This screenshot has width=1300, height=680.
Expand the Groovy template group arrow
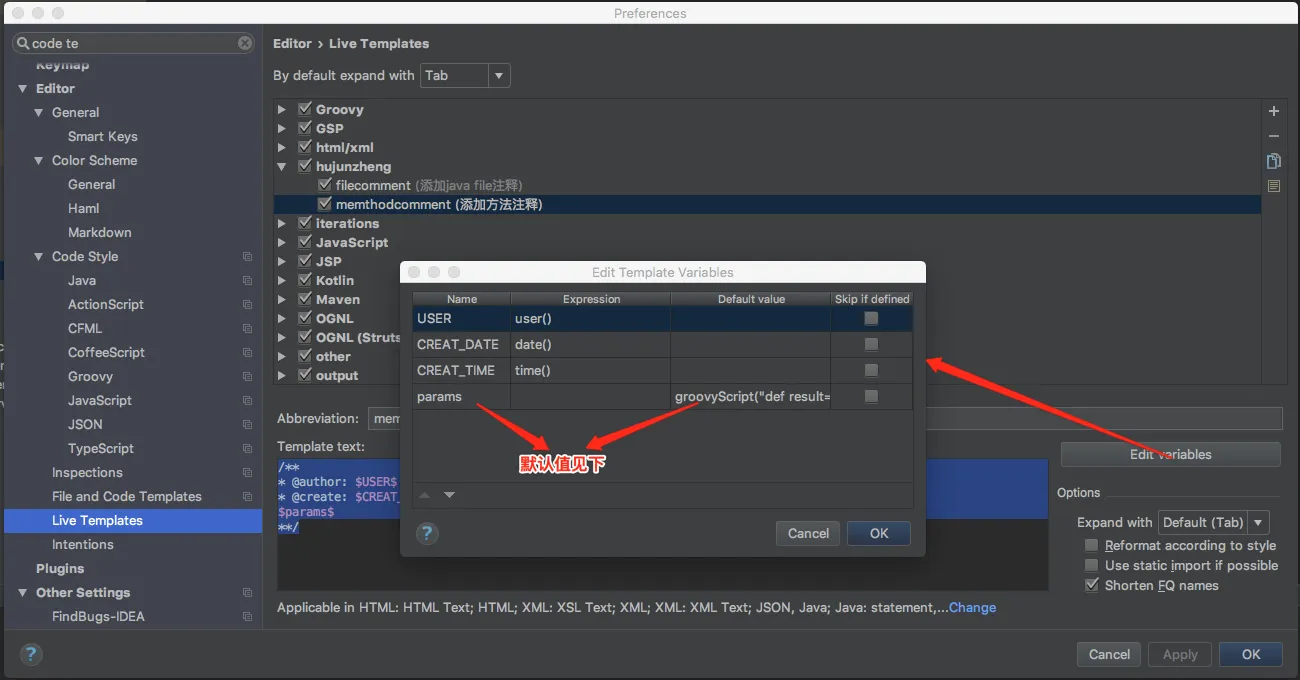[x=282, y=109]
